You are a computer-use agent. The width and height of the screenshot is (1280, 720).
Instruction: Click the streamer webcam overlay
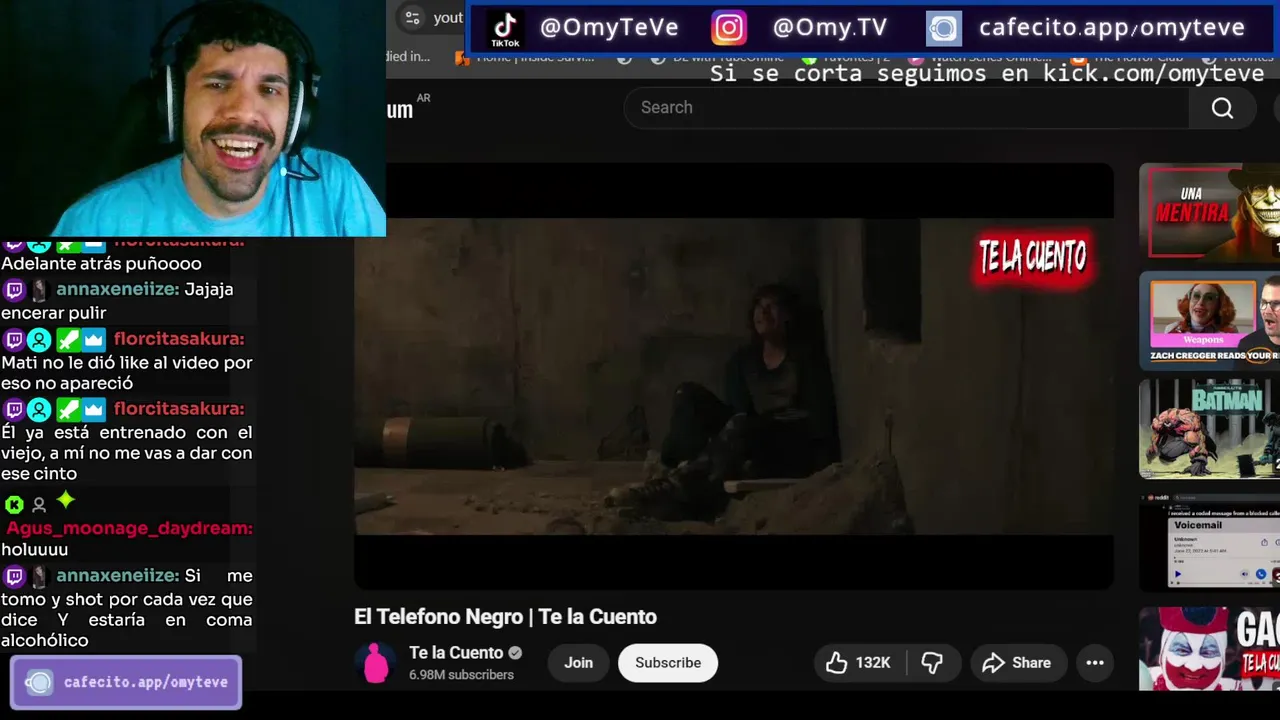pos(193,118)
